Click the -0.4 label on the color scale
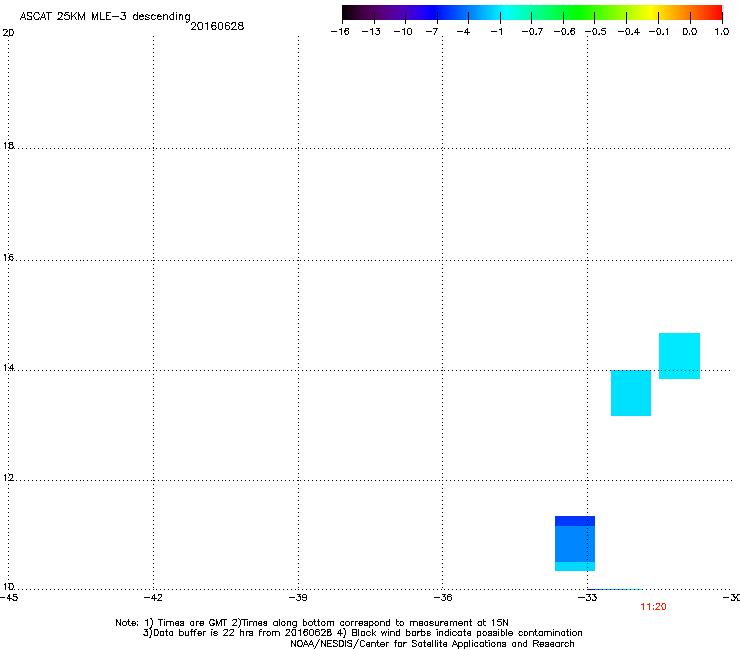This screenshot has width=740, height=650. (629, 32)
